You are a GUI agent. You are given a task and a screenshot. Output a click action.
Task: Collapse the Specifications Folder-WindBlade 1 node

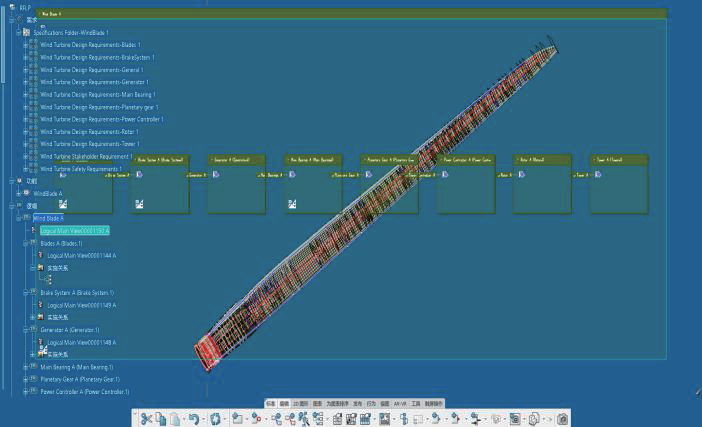pyautogui.click(x=16, y=32)
